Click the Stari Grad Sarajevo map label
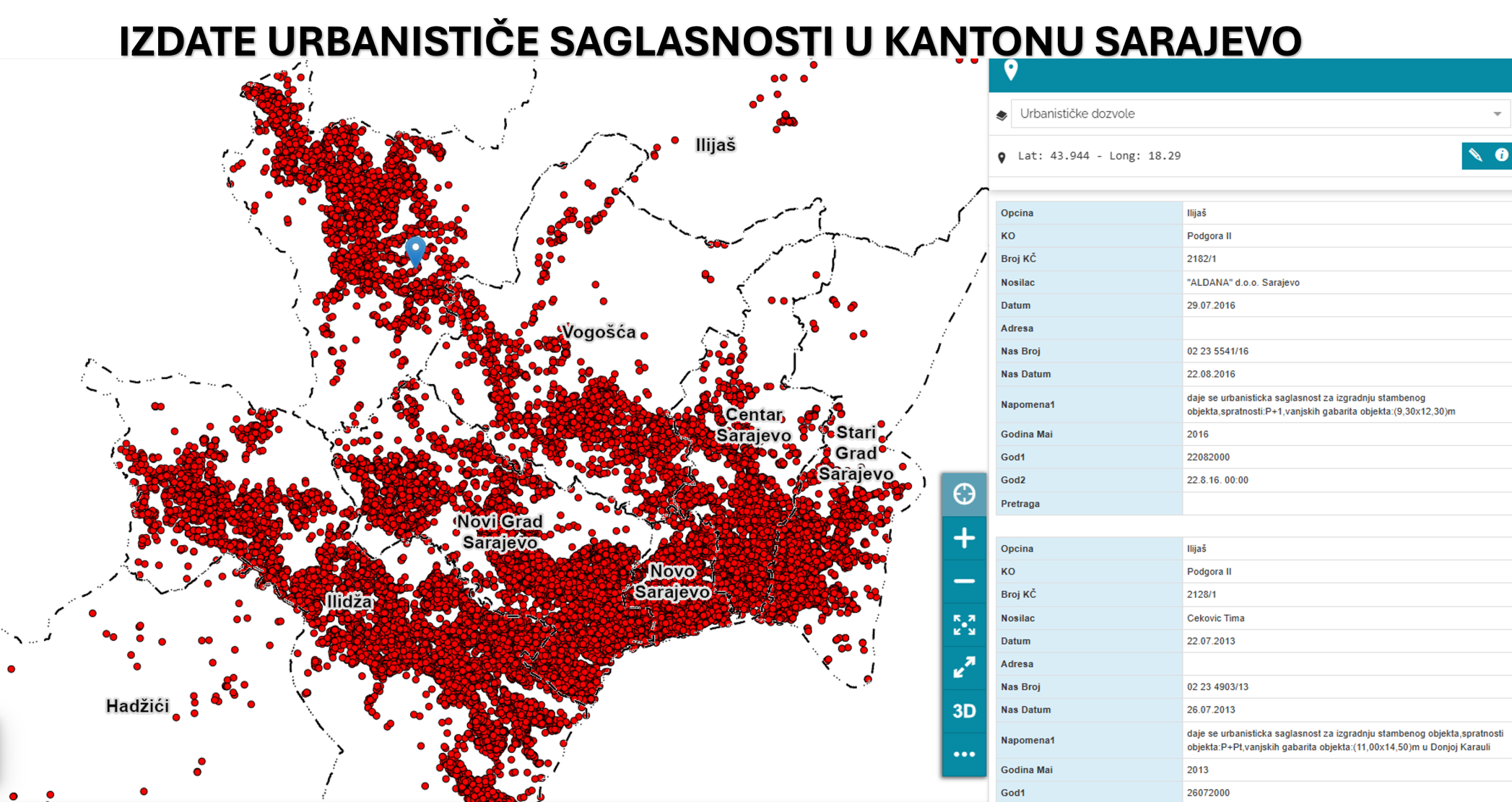The width and height of the screenshot is (1512, 802). click(856, 453)
